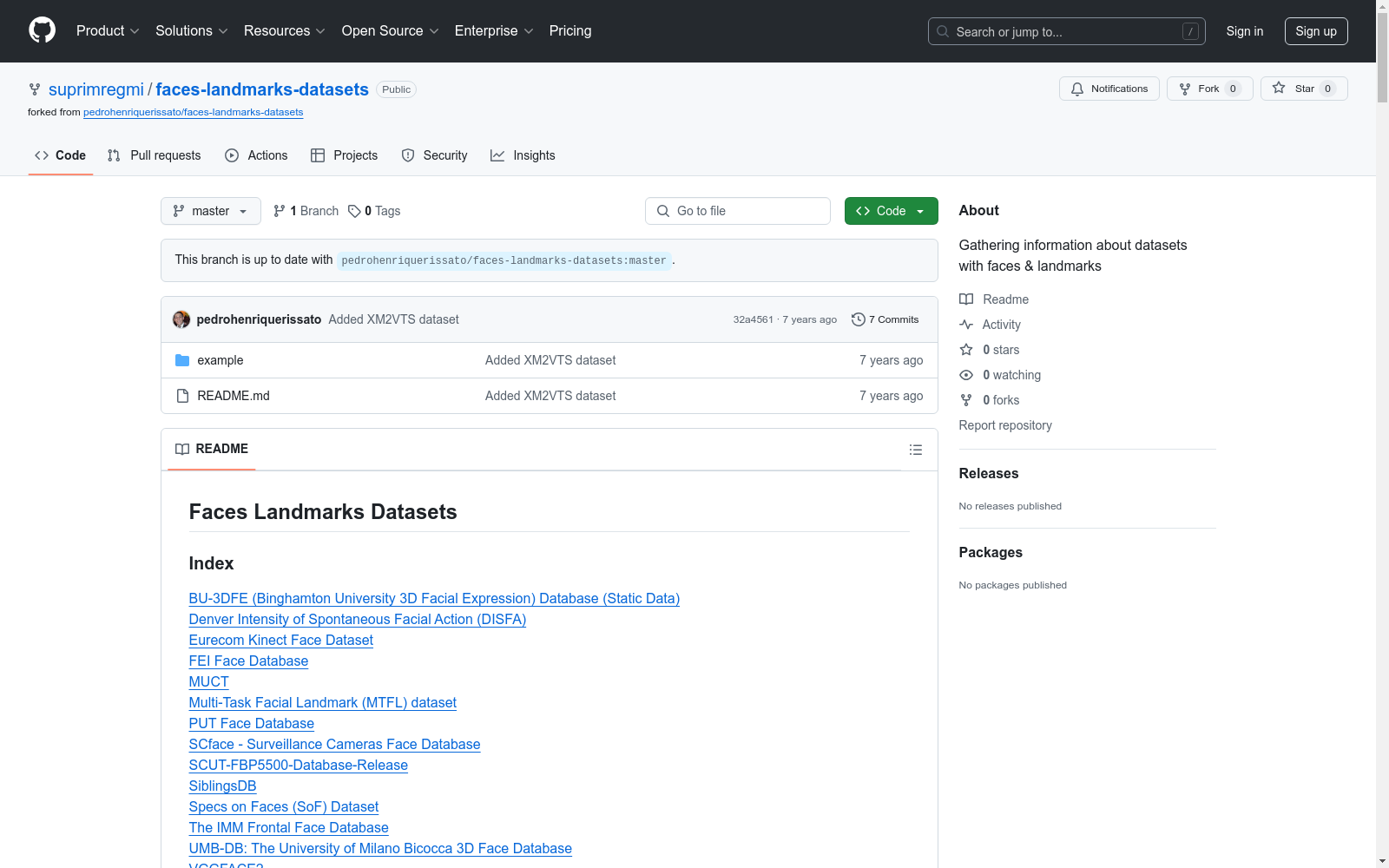Open the SCUT-FBP5500-Database-Release link
The height and width of the screenshot is (868, 1389).
299,766
